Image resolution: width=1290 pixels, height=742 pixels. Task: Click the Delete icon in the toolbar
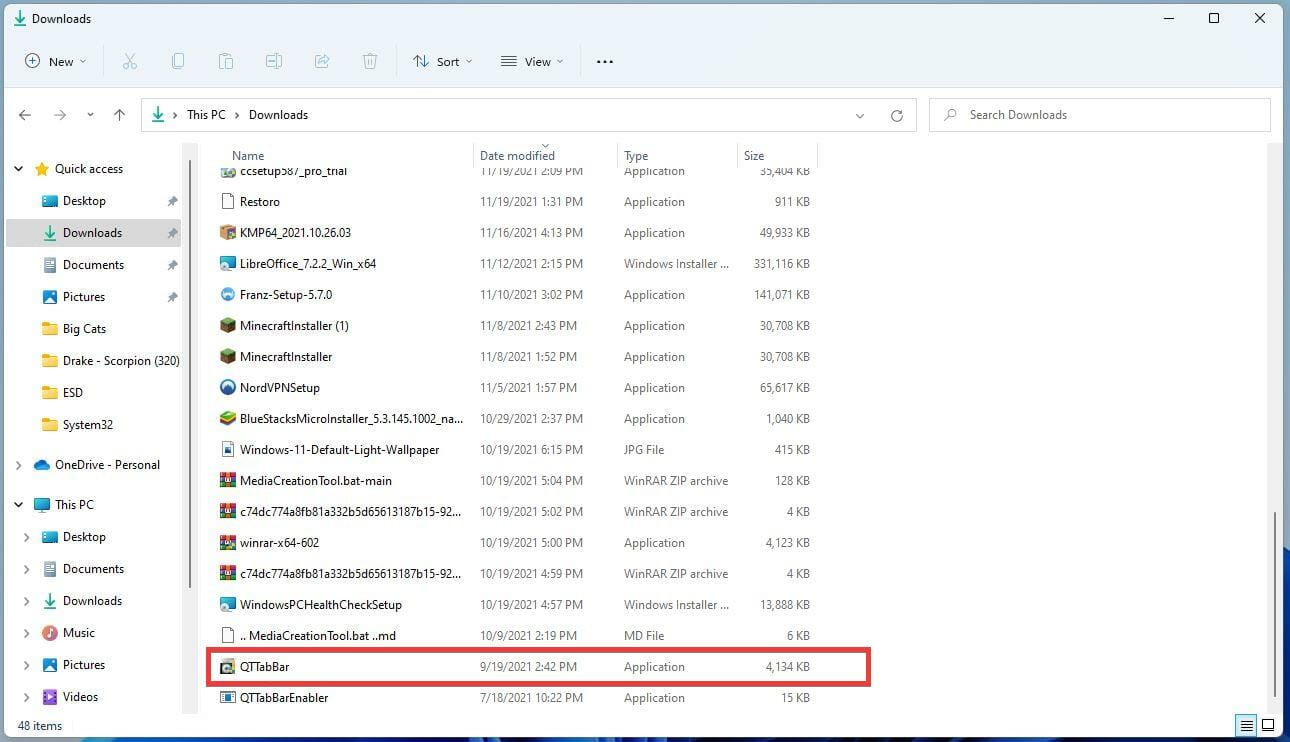(x=369, y=61)
